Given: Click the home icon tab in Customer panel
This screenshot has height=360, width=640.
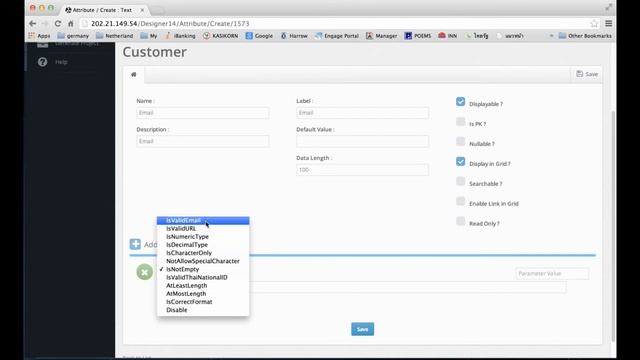Looking at the screenshot, I should click(133, 75).
